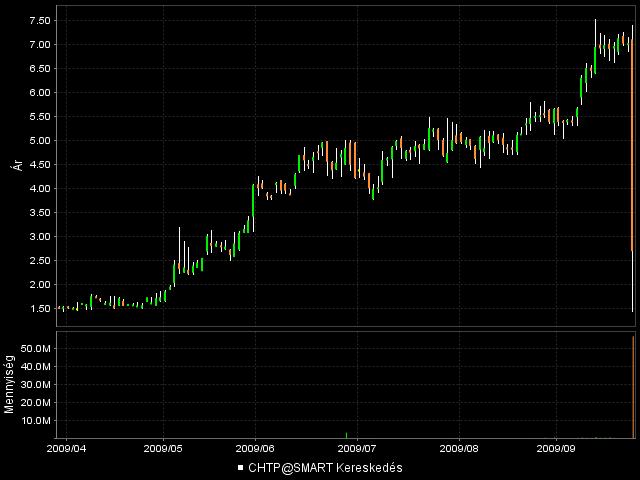
Task: Click the 10.0M volume axis label
Action: (36, 420)
